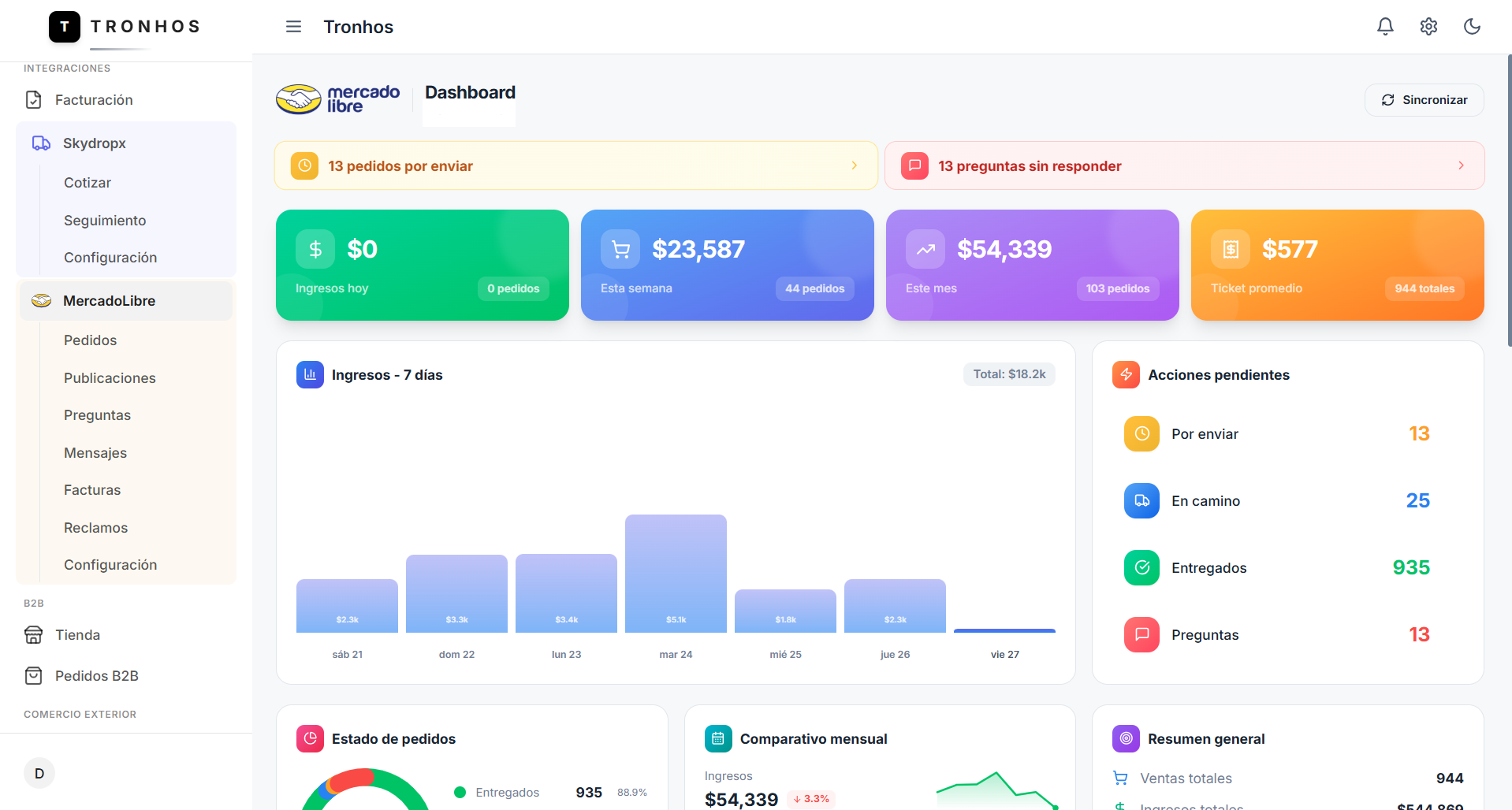Open Pedidos B2B in sidebar
This screenshot has width=1512, height=810.
(126, 676)
